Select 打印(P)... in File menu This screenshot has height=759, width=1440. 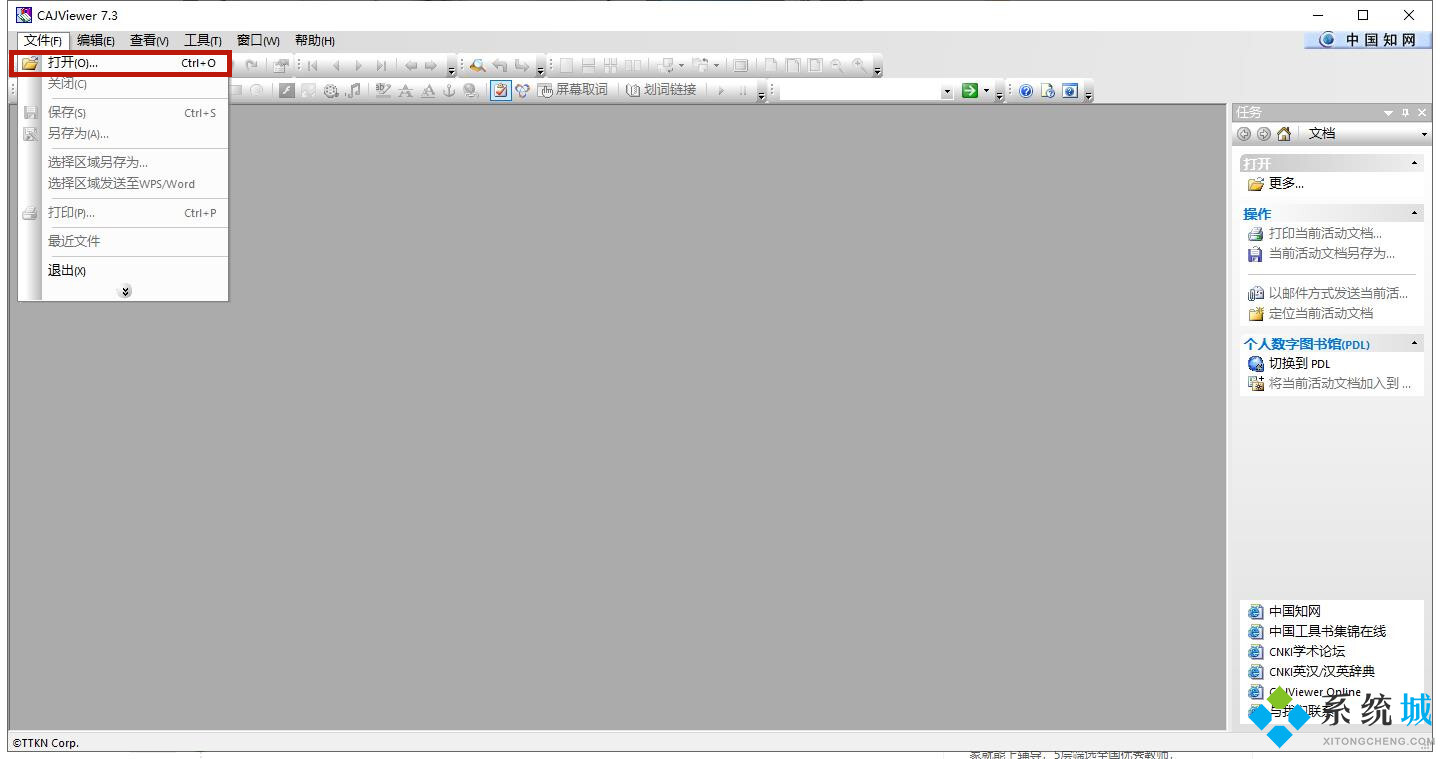pos(121,213)
